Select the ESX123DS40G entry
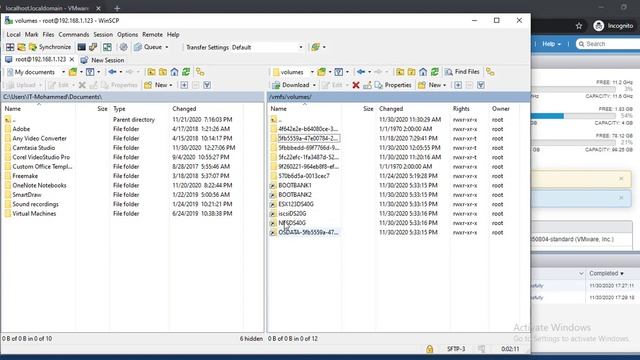Viewport: 640px width, 360px height. tap(296, 204)
